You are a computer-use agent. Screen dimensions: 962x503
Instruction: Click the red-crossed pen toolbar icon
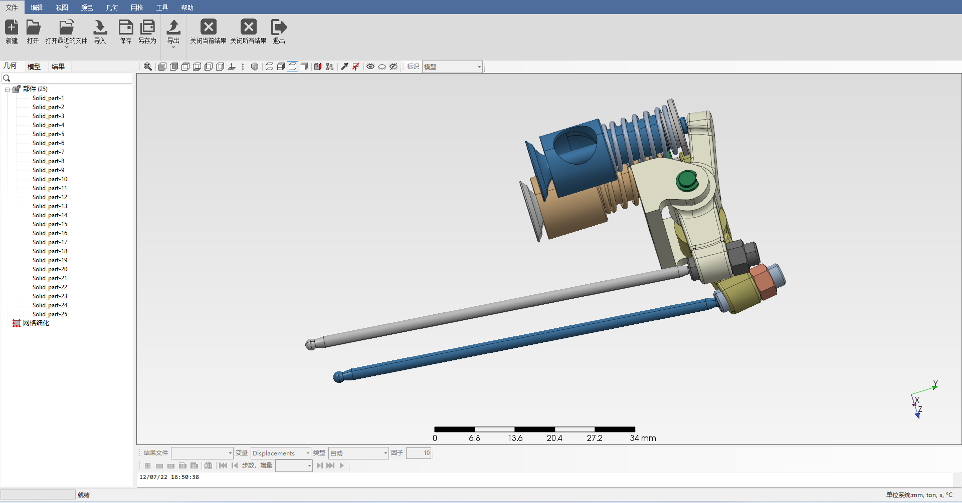point(356,66)
